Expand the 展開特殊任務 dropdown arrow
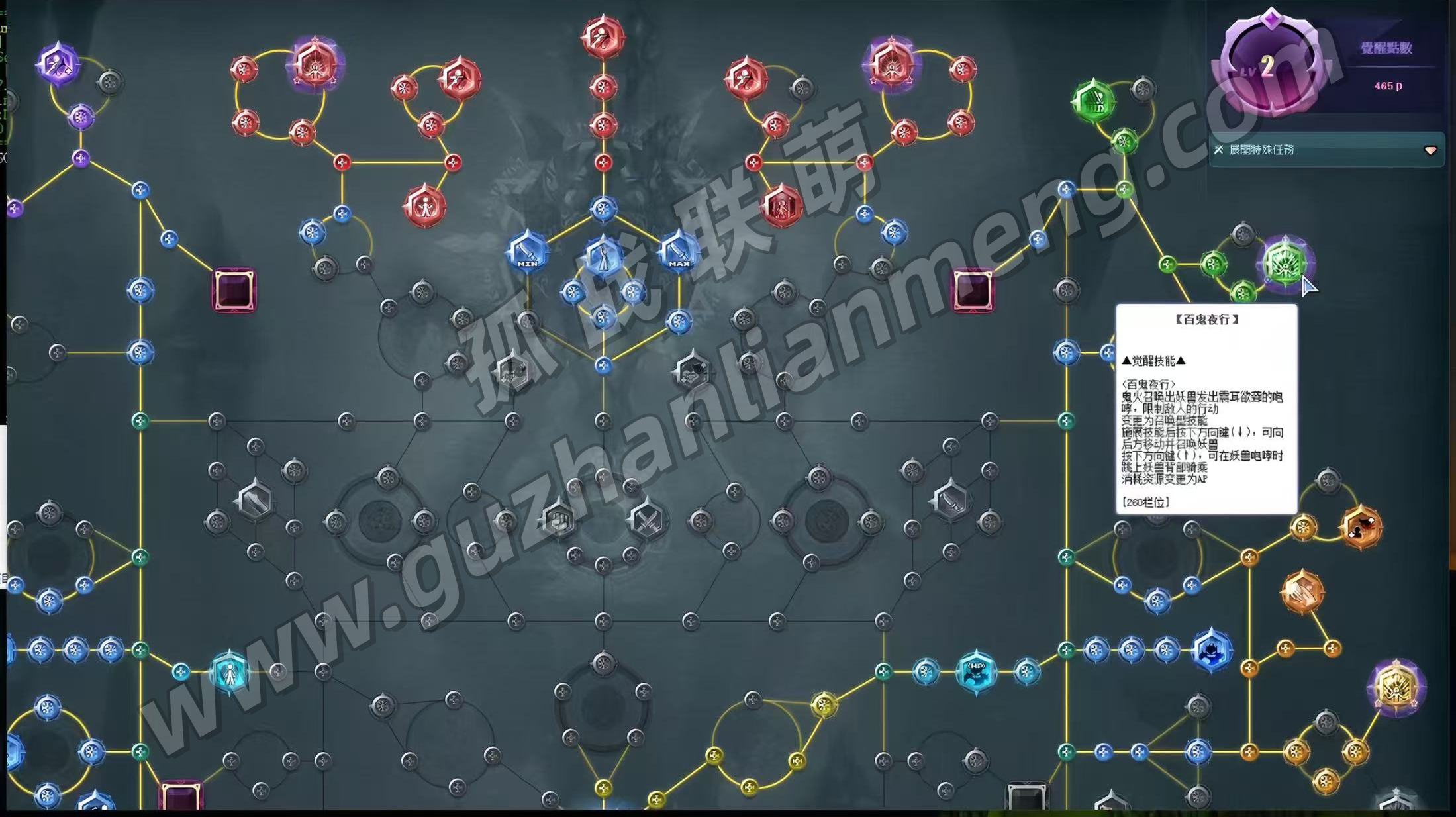 (x=1430, y=150)
